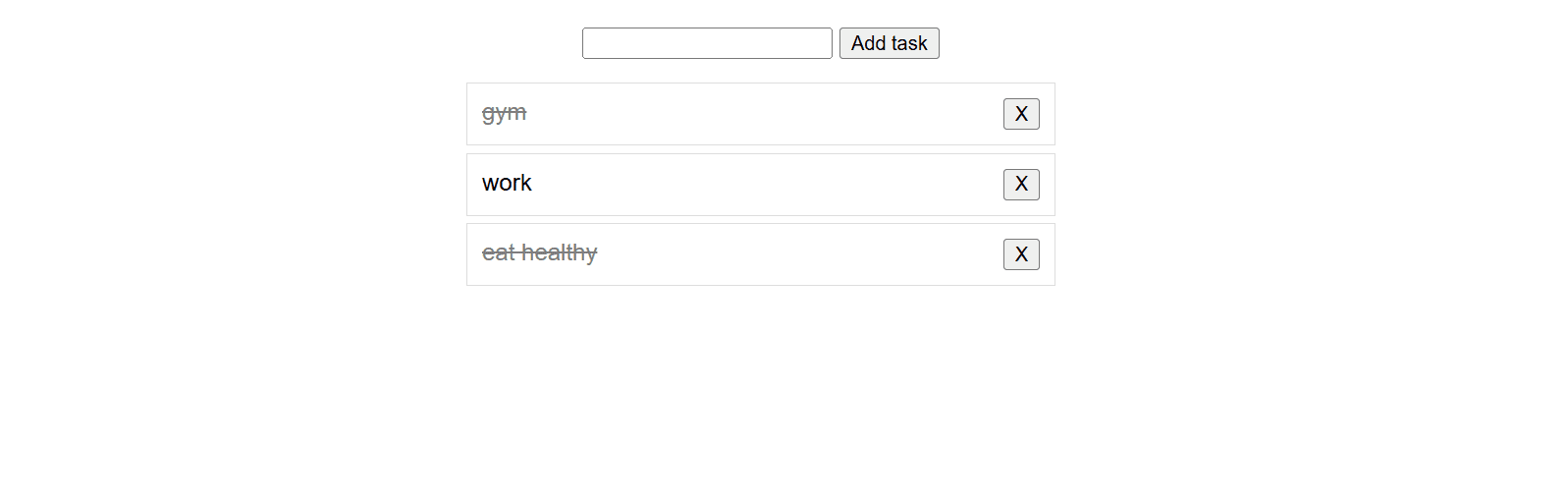Reactivate the eat healthy list item
Screen dimensions: 1568x501
click(x=539, y=253)
